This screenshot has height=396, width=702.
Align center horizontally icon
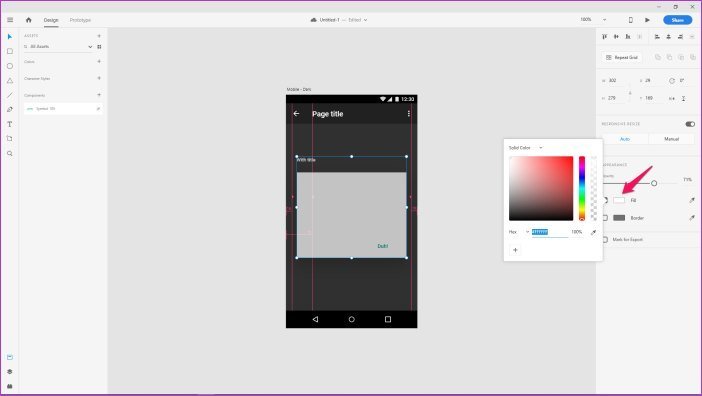(668, 37)
